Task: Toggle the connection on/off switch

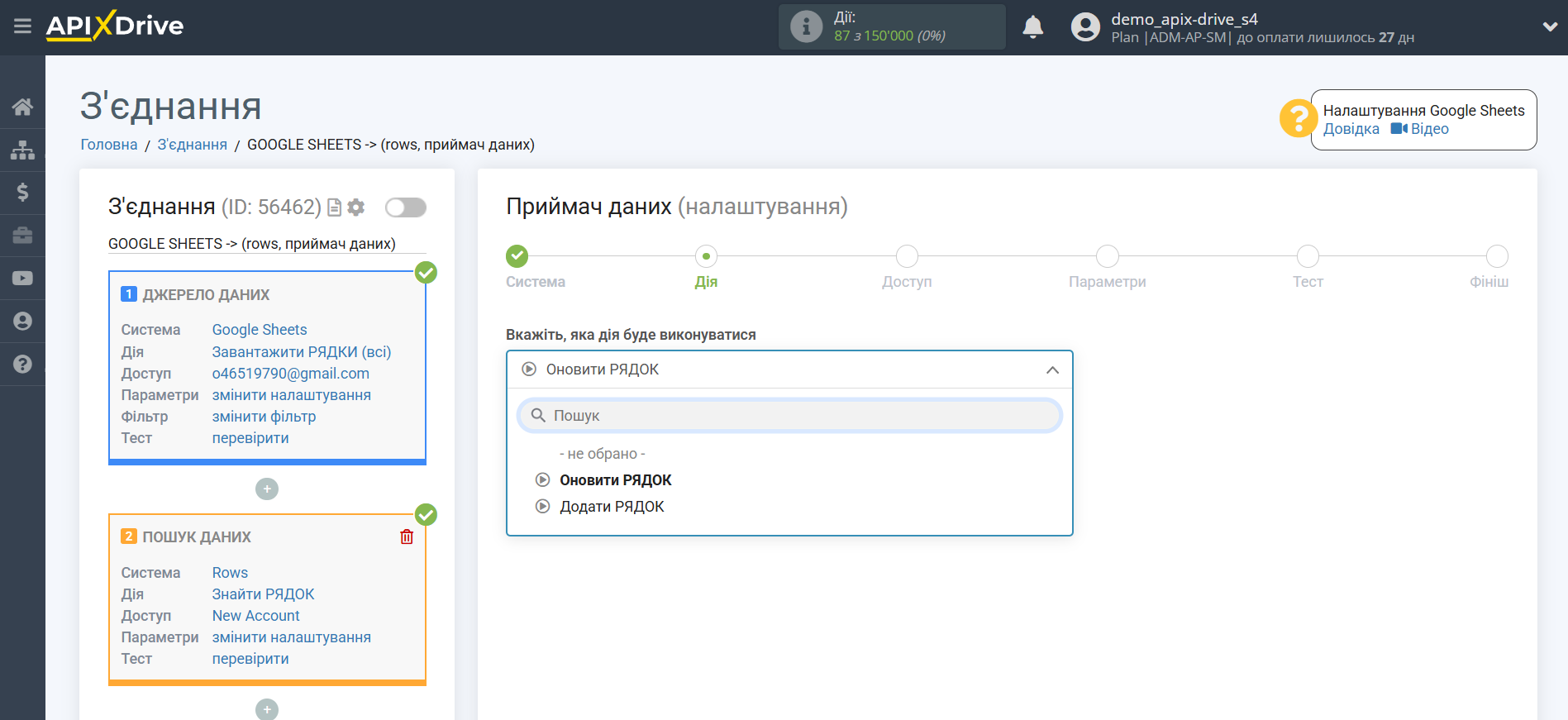Action: [406, 207]
